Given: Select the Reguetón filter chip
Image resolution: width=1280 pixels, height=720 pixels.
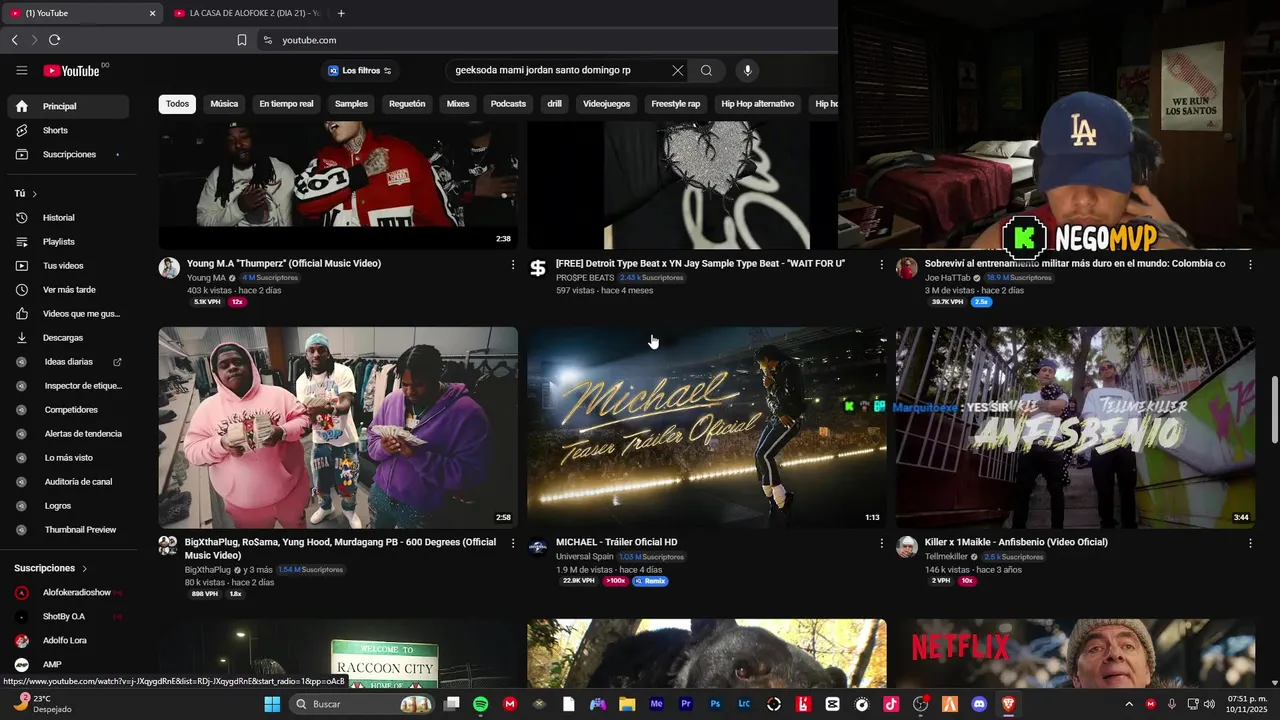Looking at the screenshot, I should pos(407,104).
